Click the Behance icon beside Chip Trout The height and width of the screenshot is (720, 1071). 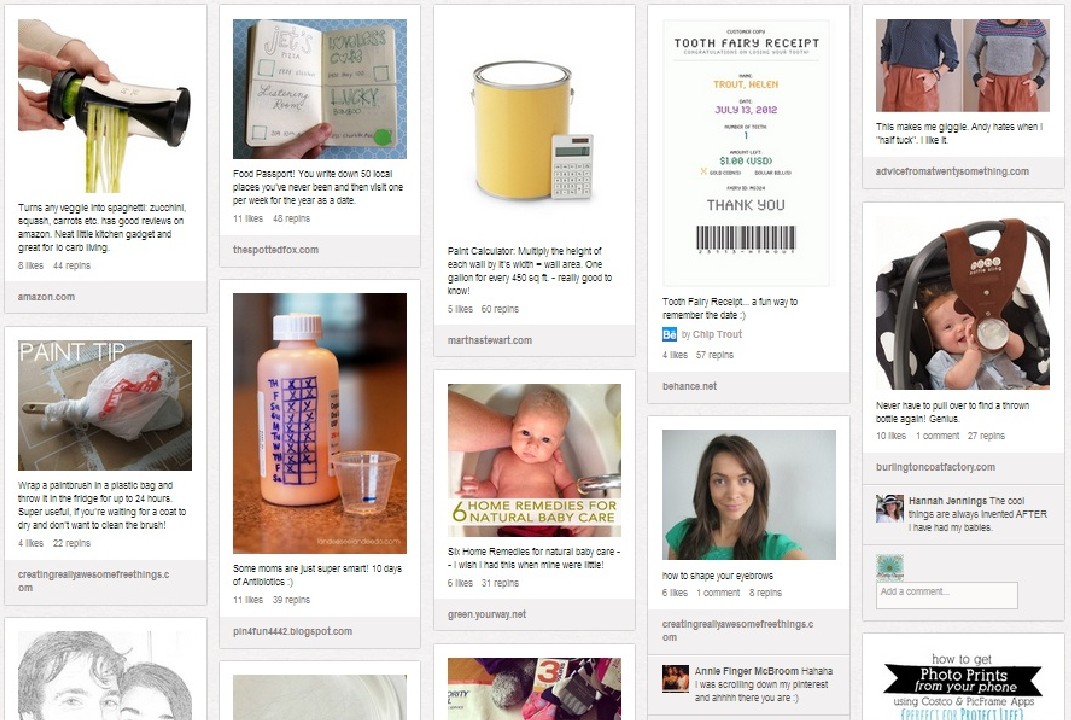tap(669, 334)
